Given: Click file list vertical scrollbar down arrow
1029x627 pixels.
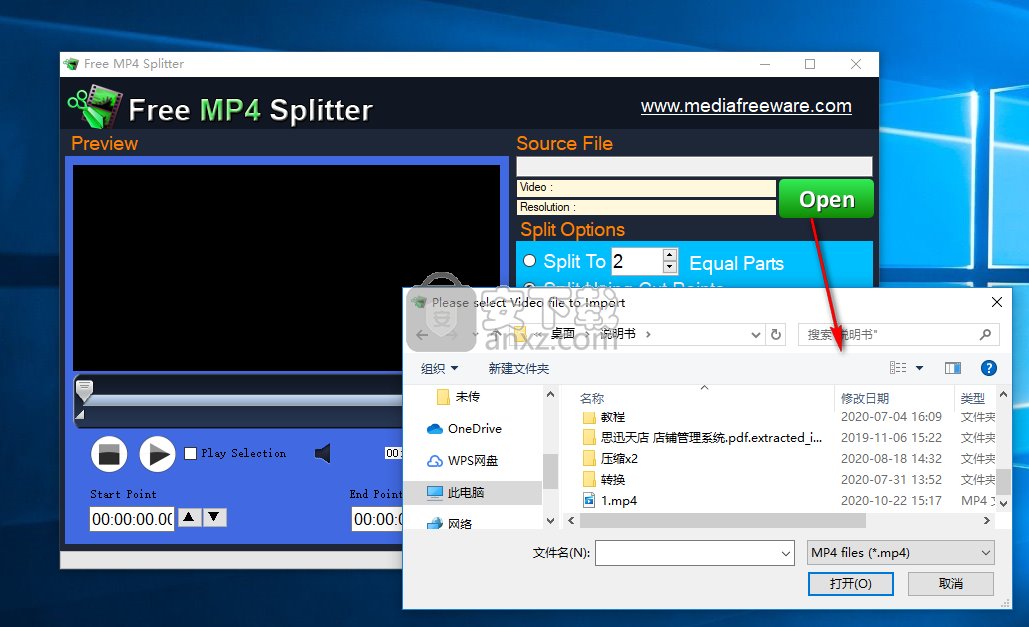Looking at the screenshot, I should [x=1003, y=504].
